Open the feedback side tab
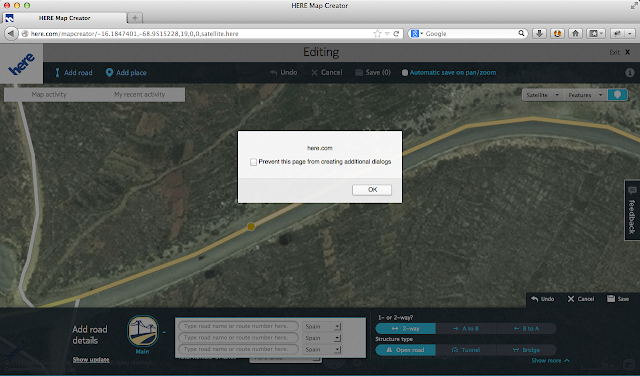This screenshot has width=640, height=376. 632,210
